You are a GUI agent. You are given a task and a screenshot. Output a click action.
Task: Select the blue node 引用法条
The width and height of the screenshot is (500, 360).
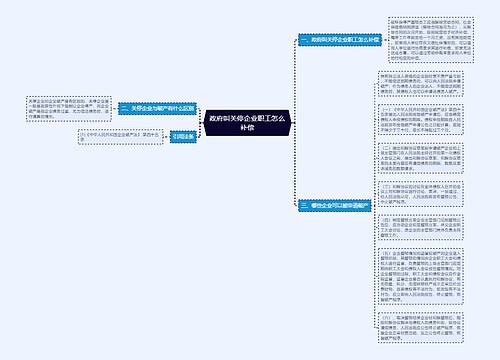click(x=183, y=137)
